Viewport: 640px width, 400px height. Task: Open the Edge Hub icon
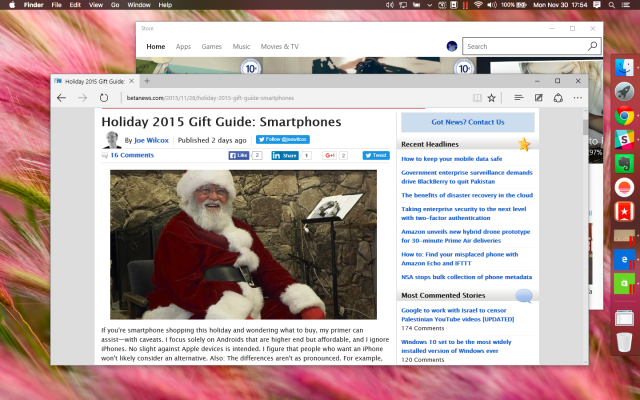(x=519, y=98)
